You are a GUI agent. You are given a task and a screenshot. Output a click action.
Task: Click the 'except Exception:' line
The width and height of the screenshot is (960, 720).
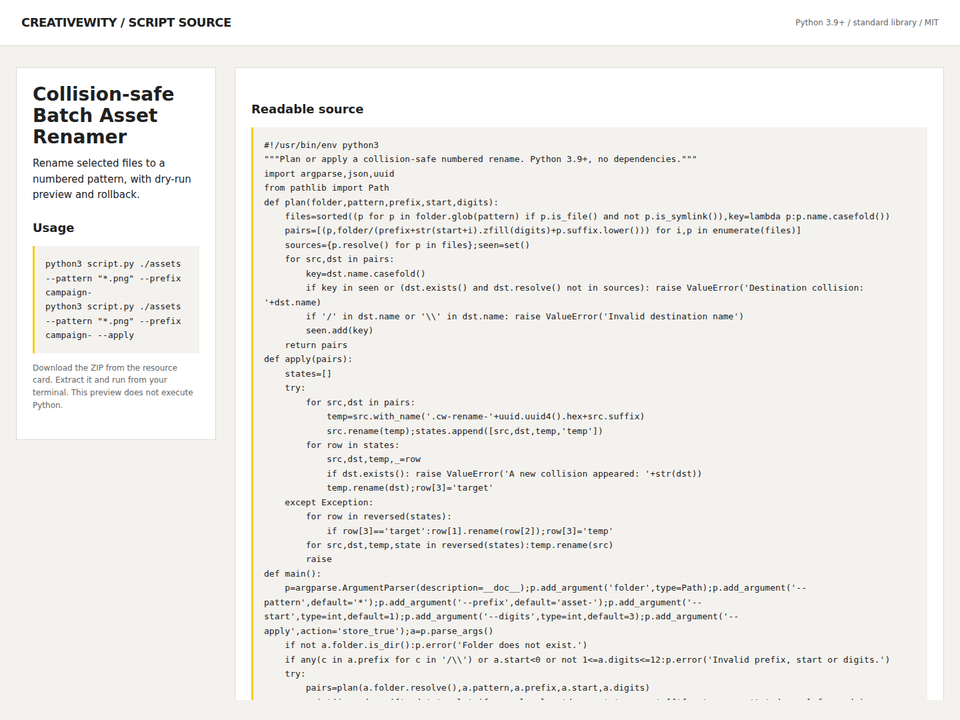[329, 503]
